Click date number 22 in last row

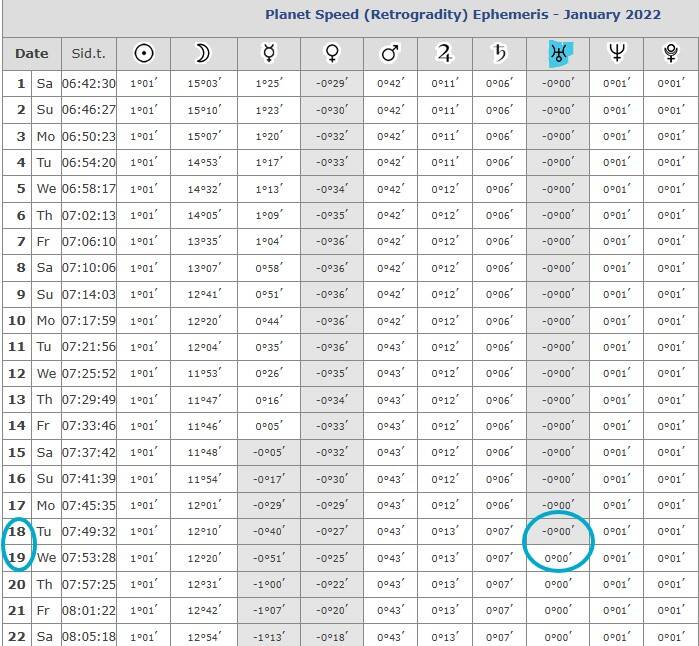[x=17, y=637]
